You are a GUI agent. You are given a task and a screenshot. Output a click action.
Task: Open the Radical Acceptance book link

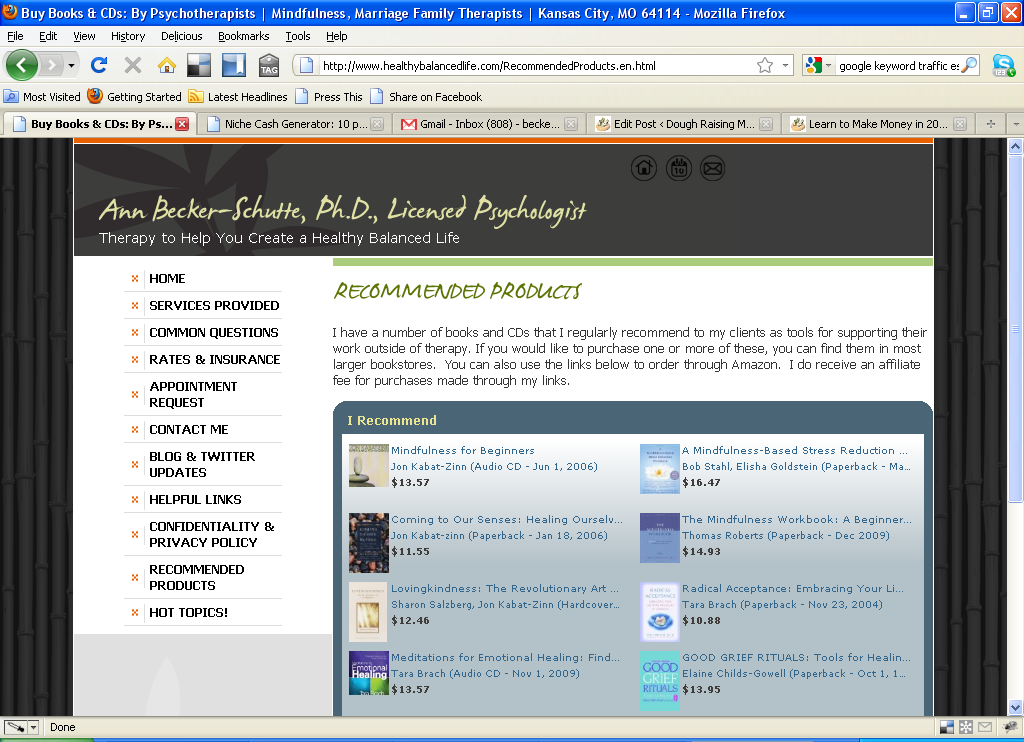click(x=793, y=589)
